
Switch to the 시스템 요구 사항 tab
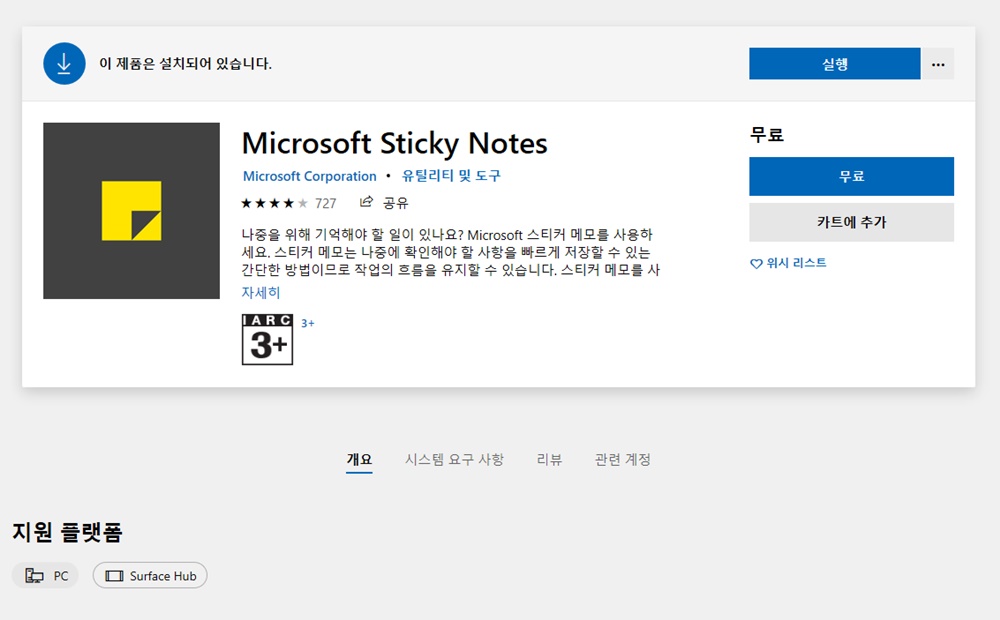point(454,459)
